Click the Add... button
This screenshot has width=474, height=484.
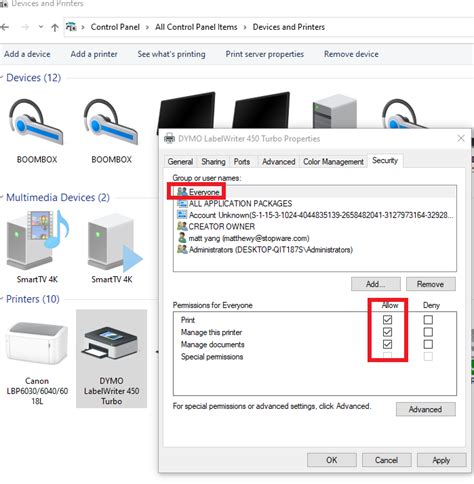[x=376, y=284]
